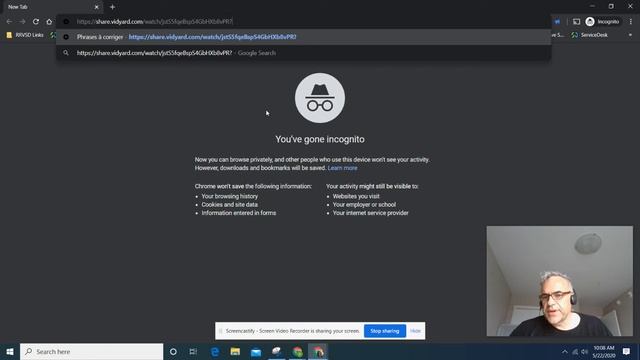Expand the bookmarks overflow chevron
The height and width of the screenshot is (360, 640).
click(x=630, y=35)
